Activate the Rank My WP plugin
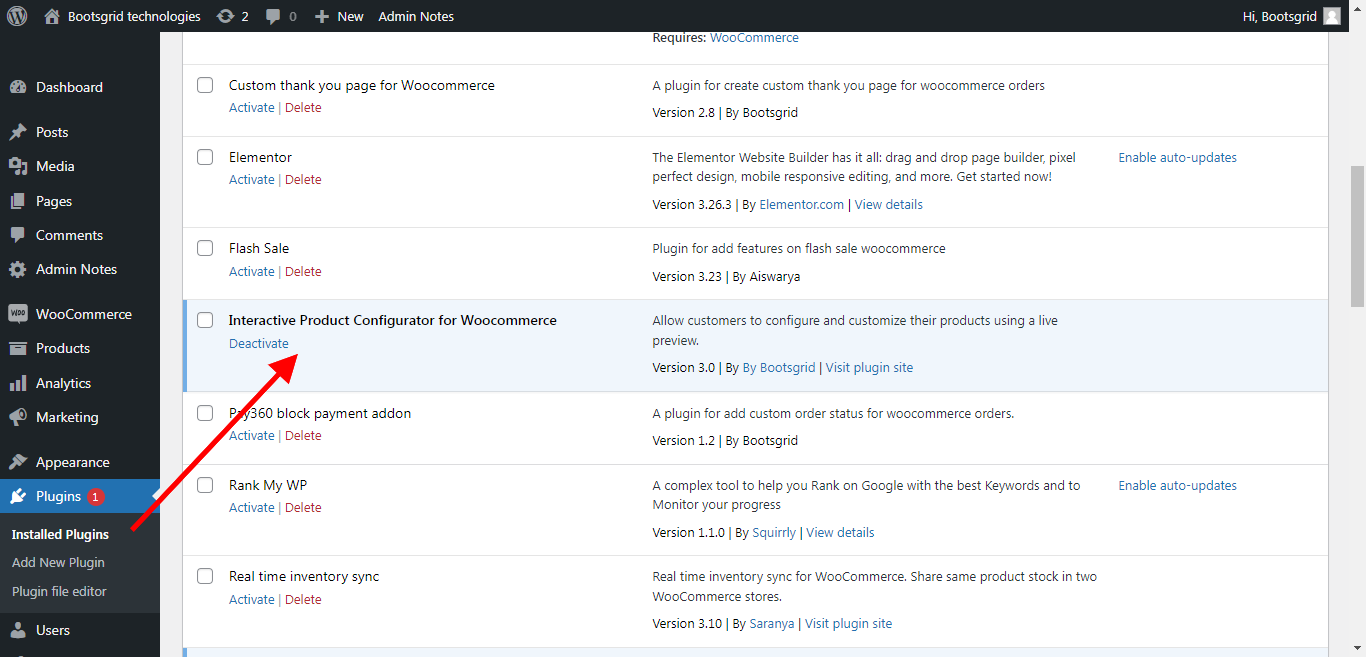Image resolution: width=1366 pixels, height=657 pixels. click(251, 507)
